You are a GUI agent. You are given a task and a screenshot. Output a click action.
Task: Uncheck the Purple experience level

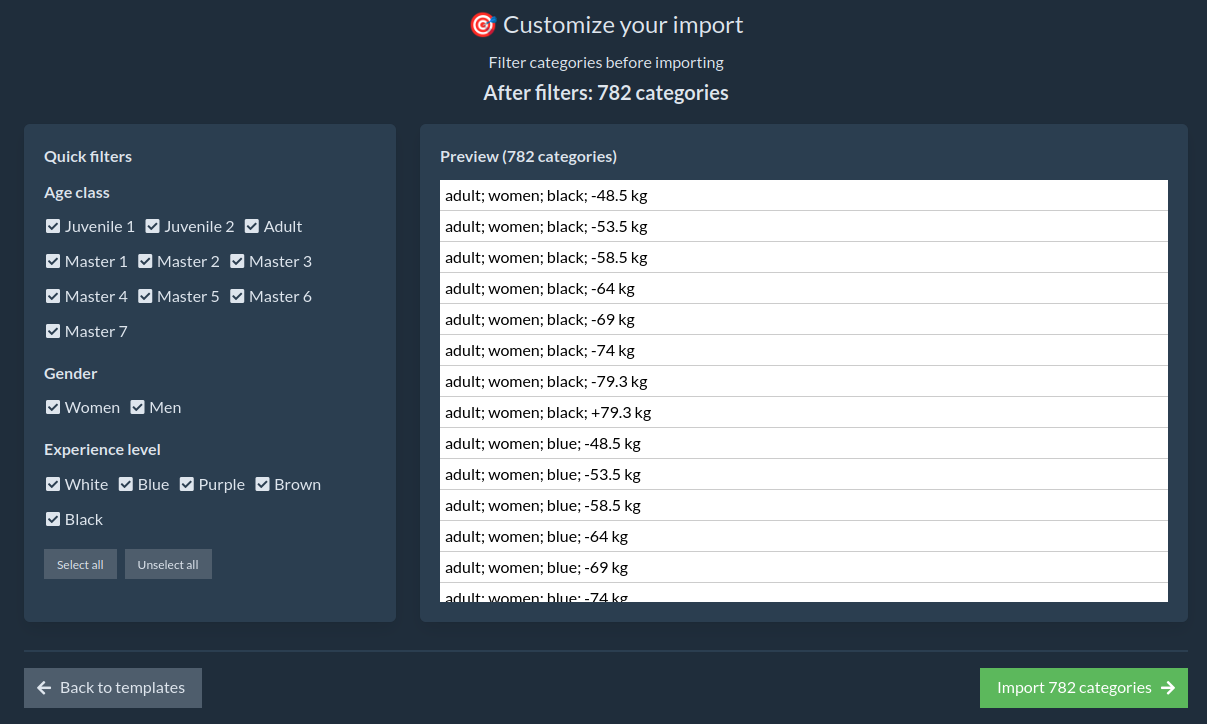coord(187,485)
